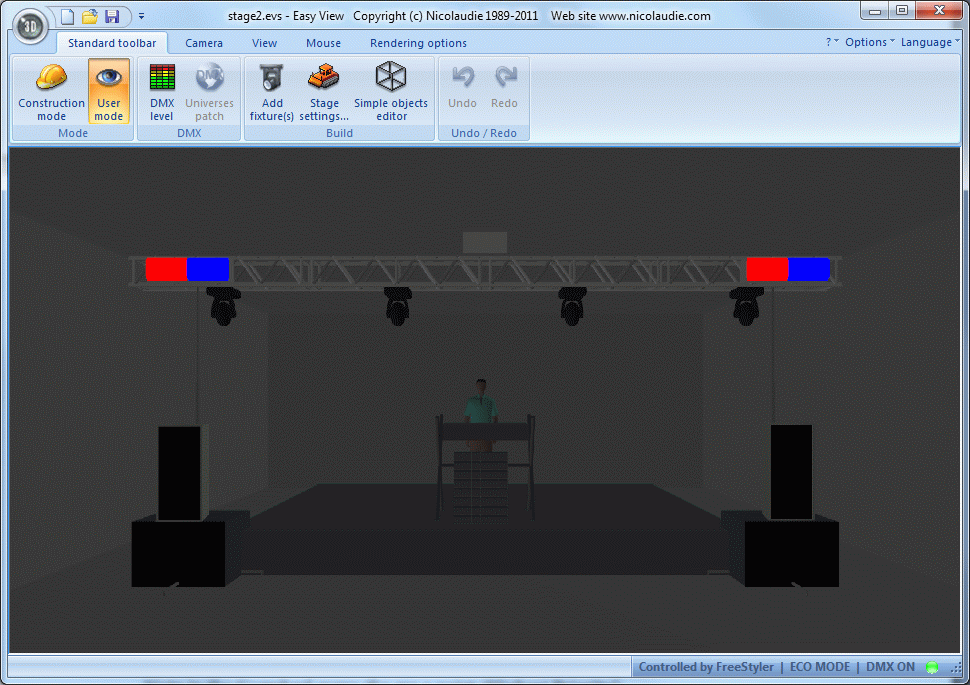This screenshot has width=970, height=685.
Task: Click 'DMX ON' status bar text
Action: pyautogui.click(x=890, y=667)
